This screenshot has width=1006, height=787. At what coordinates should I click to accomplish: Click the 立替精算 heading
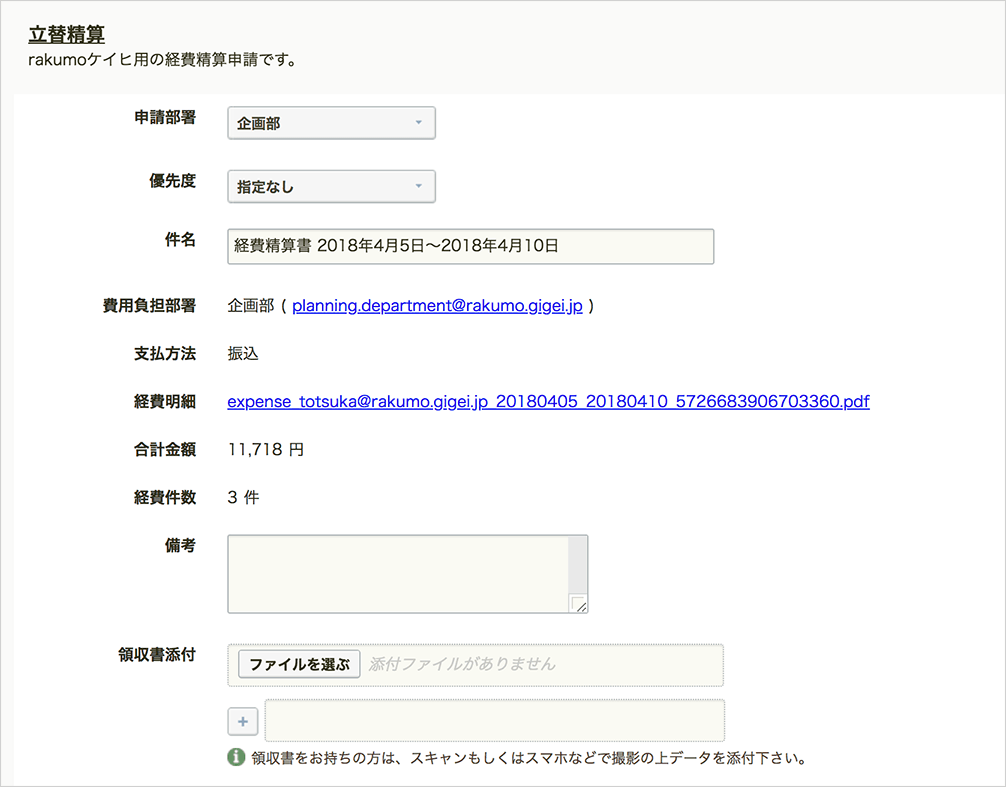[67, 34]
